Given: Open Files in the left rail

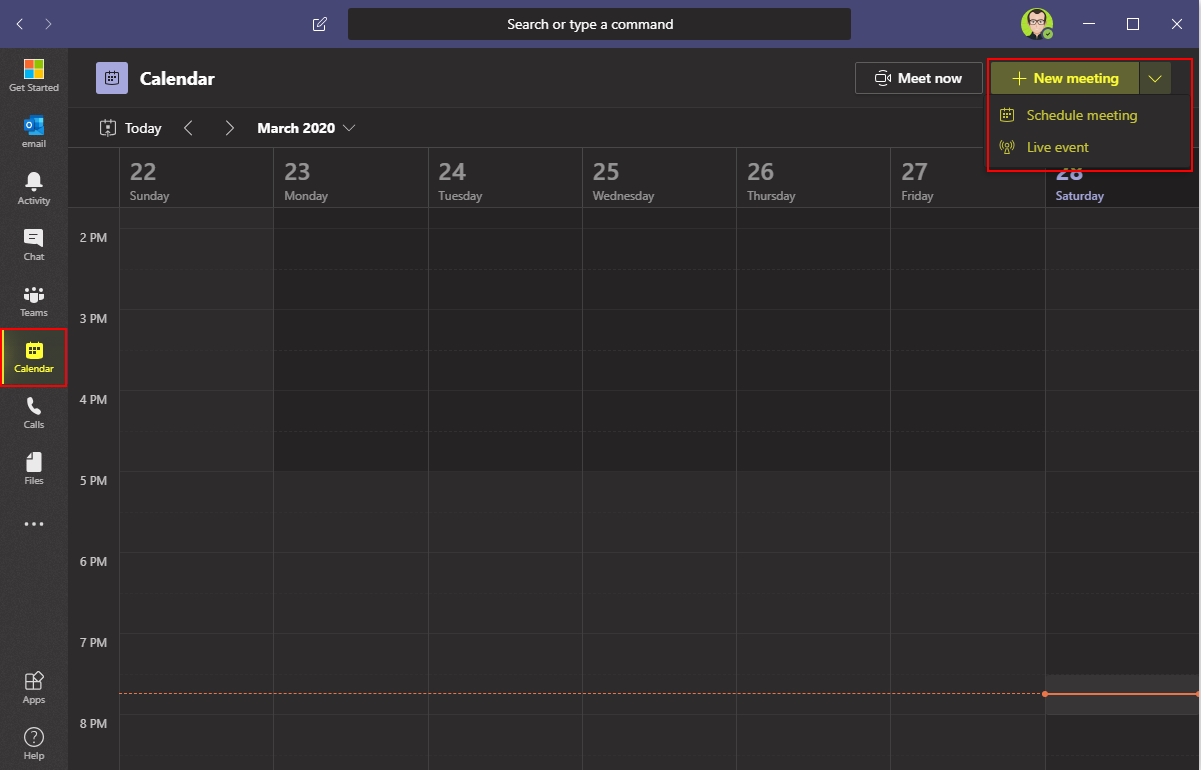Looking at the screenshot, I should 34,467.
